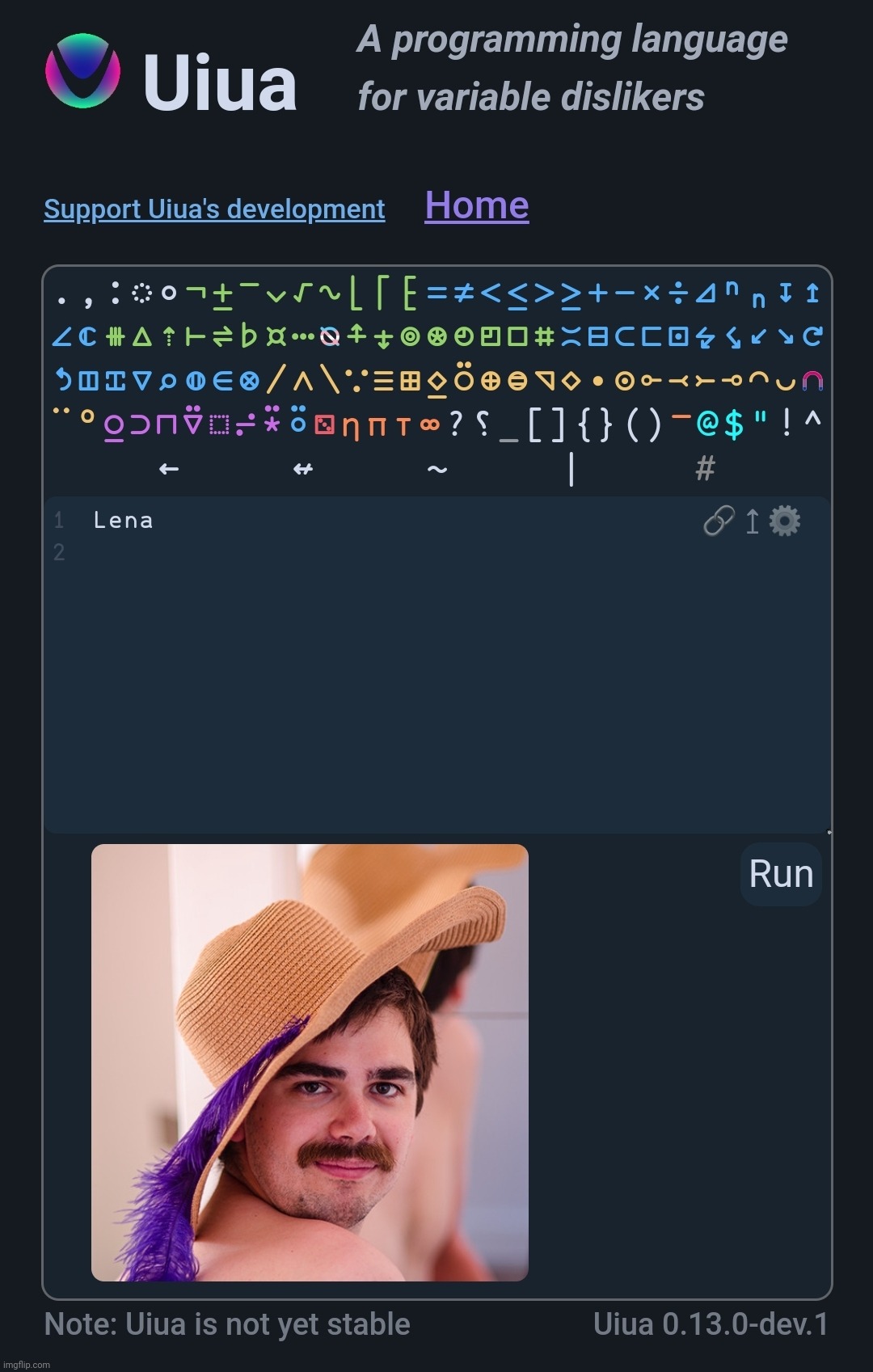Screen dimensions: 873x1372
Task: Open Support Uiua's development link
Action: pyautogui.click(x=214, y=209)
